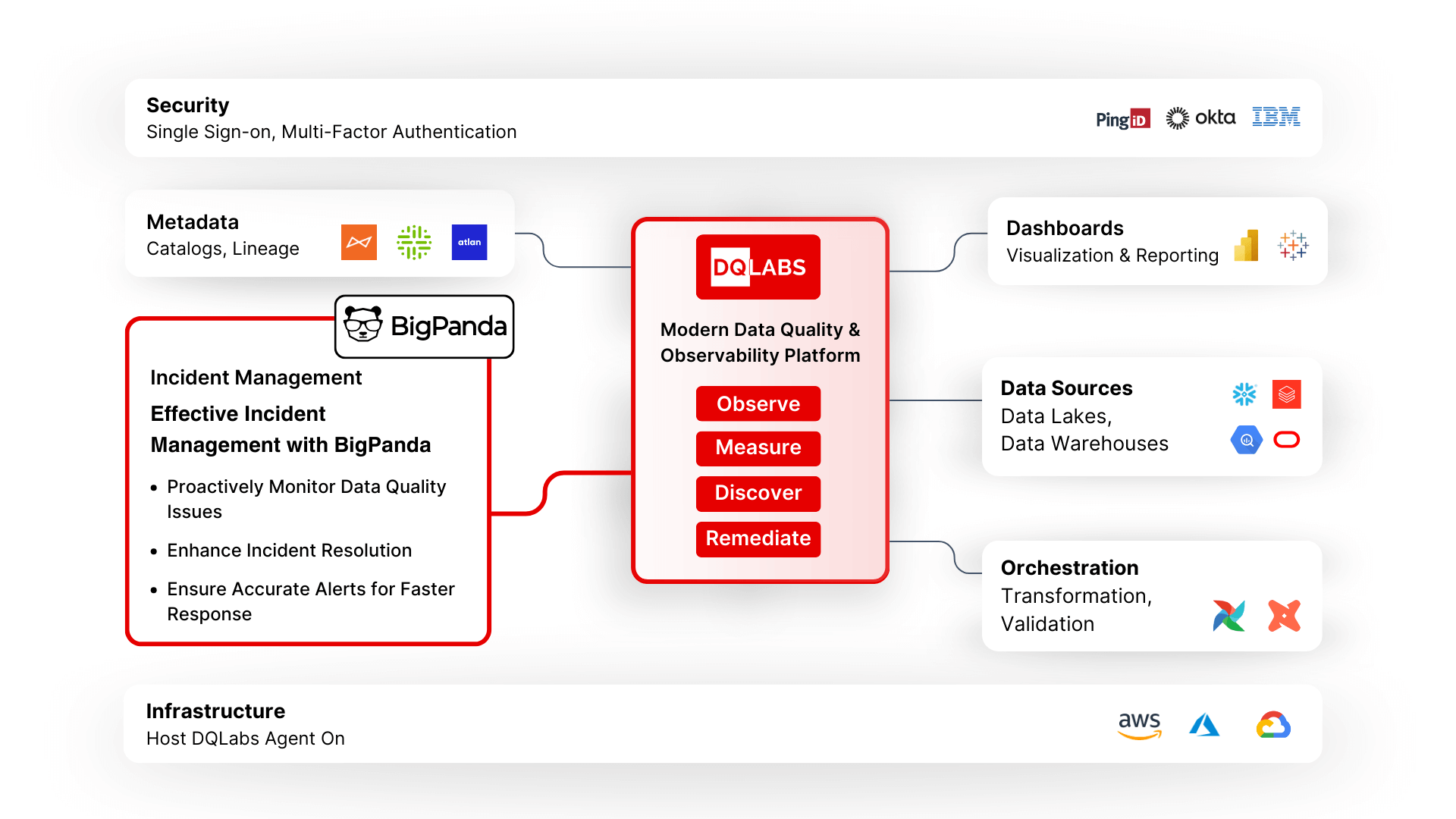Click the red Oracle oval icon

click(1287, 440)
